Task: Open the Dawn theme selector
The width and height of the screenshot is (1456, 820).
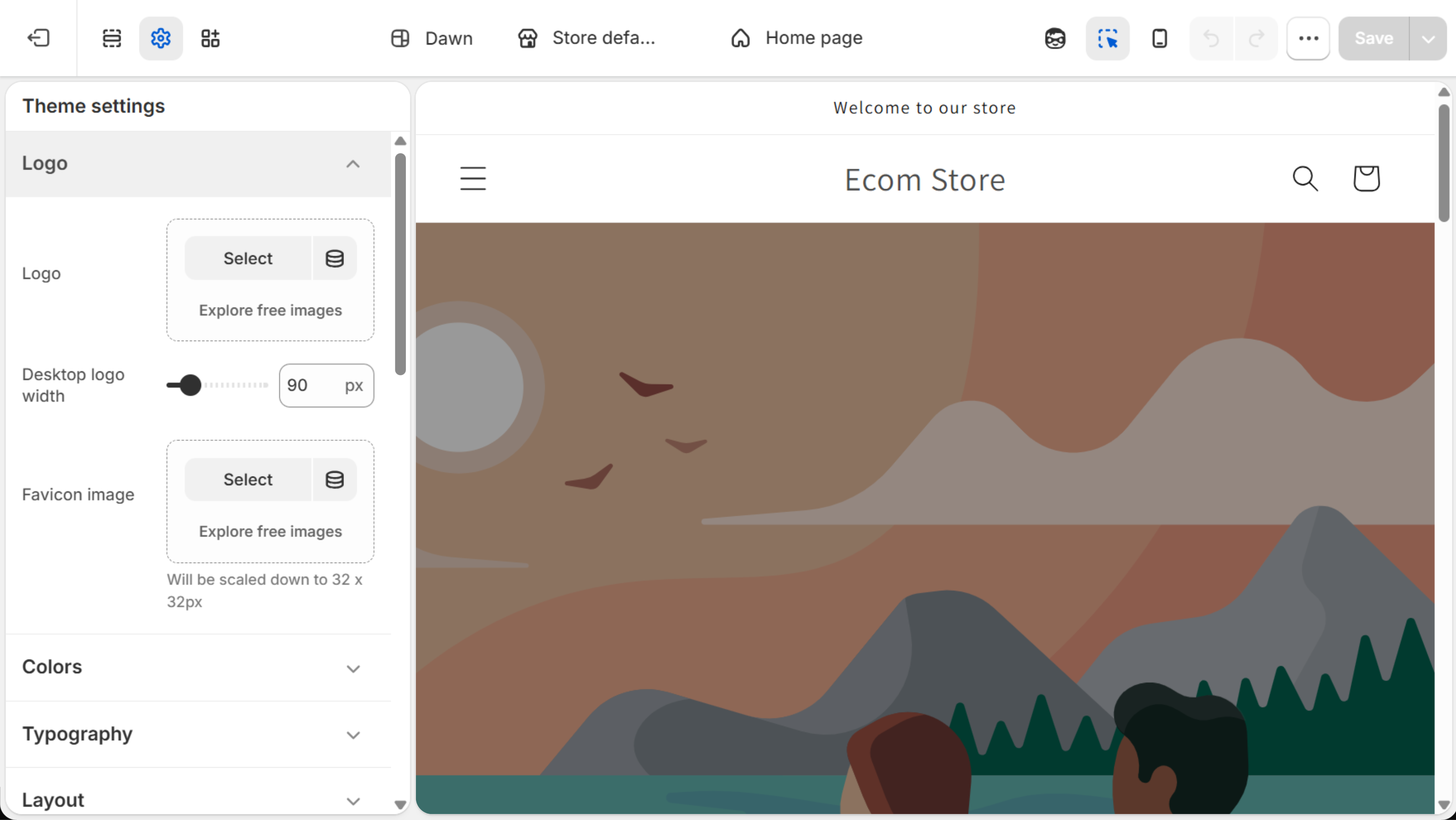Action: click(432, 38)
